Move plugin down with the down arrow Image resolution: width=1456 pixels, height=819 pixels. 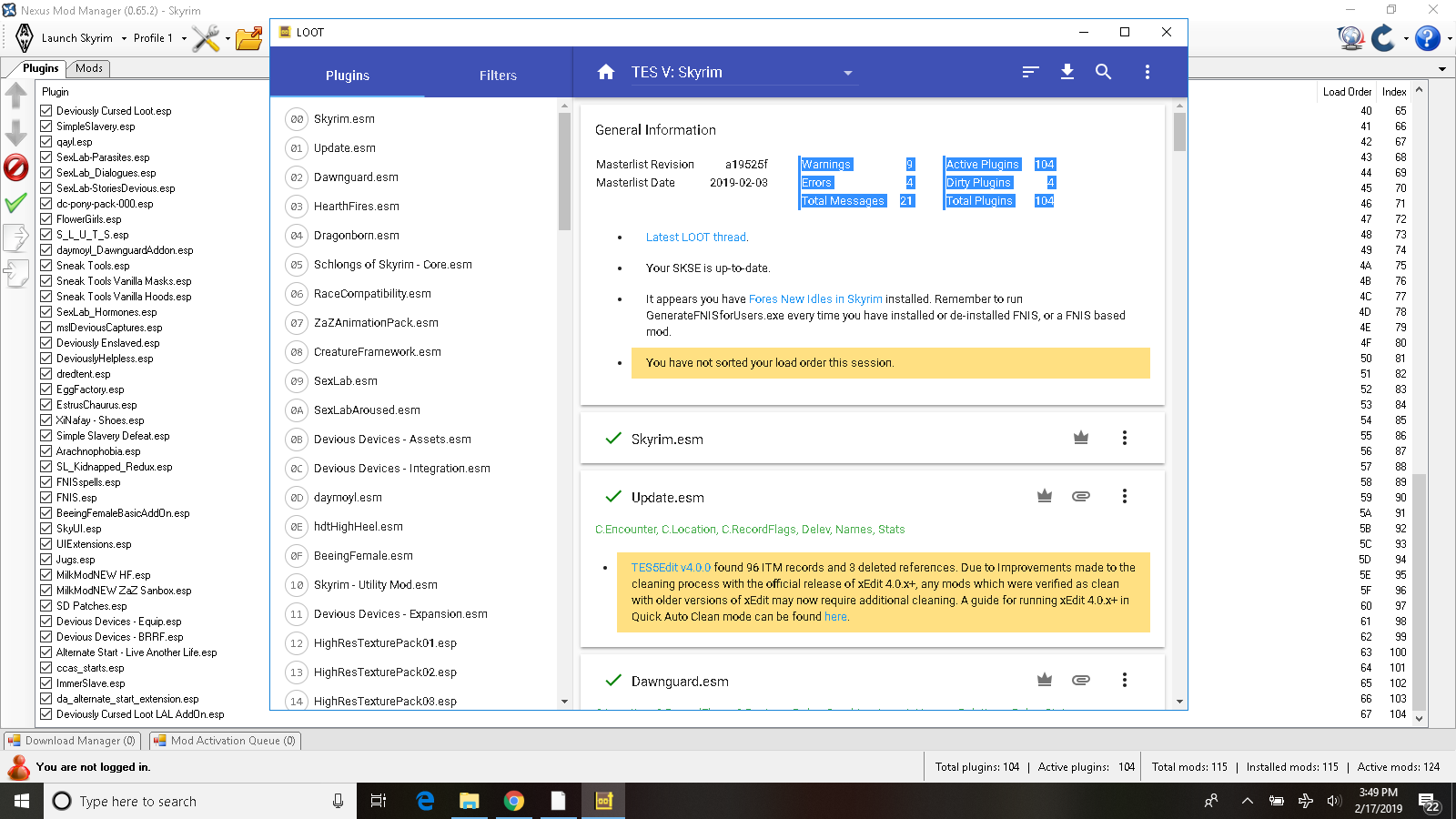point(16,134)
